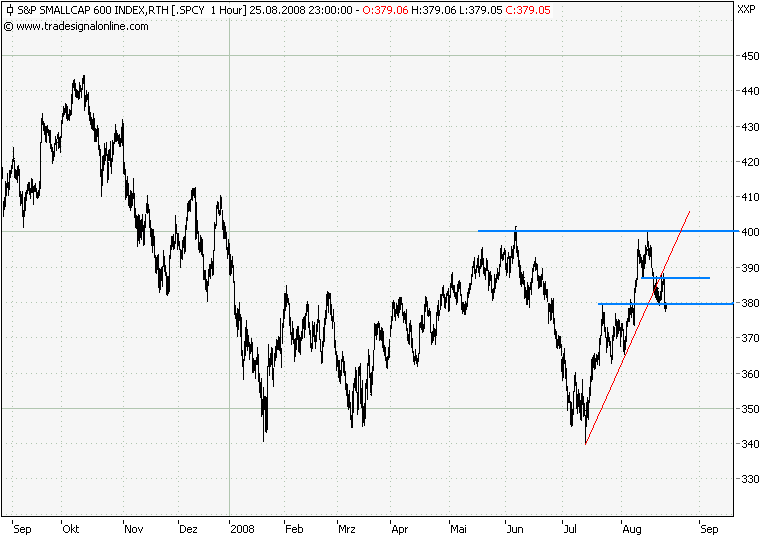Click the 390 price axis label
Image resolution: width=769 pixels, height=536 pixels.
(750, 268)
